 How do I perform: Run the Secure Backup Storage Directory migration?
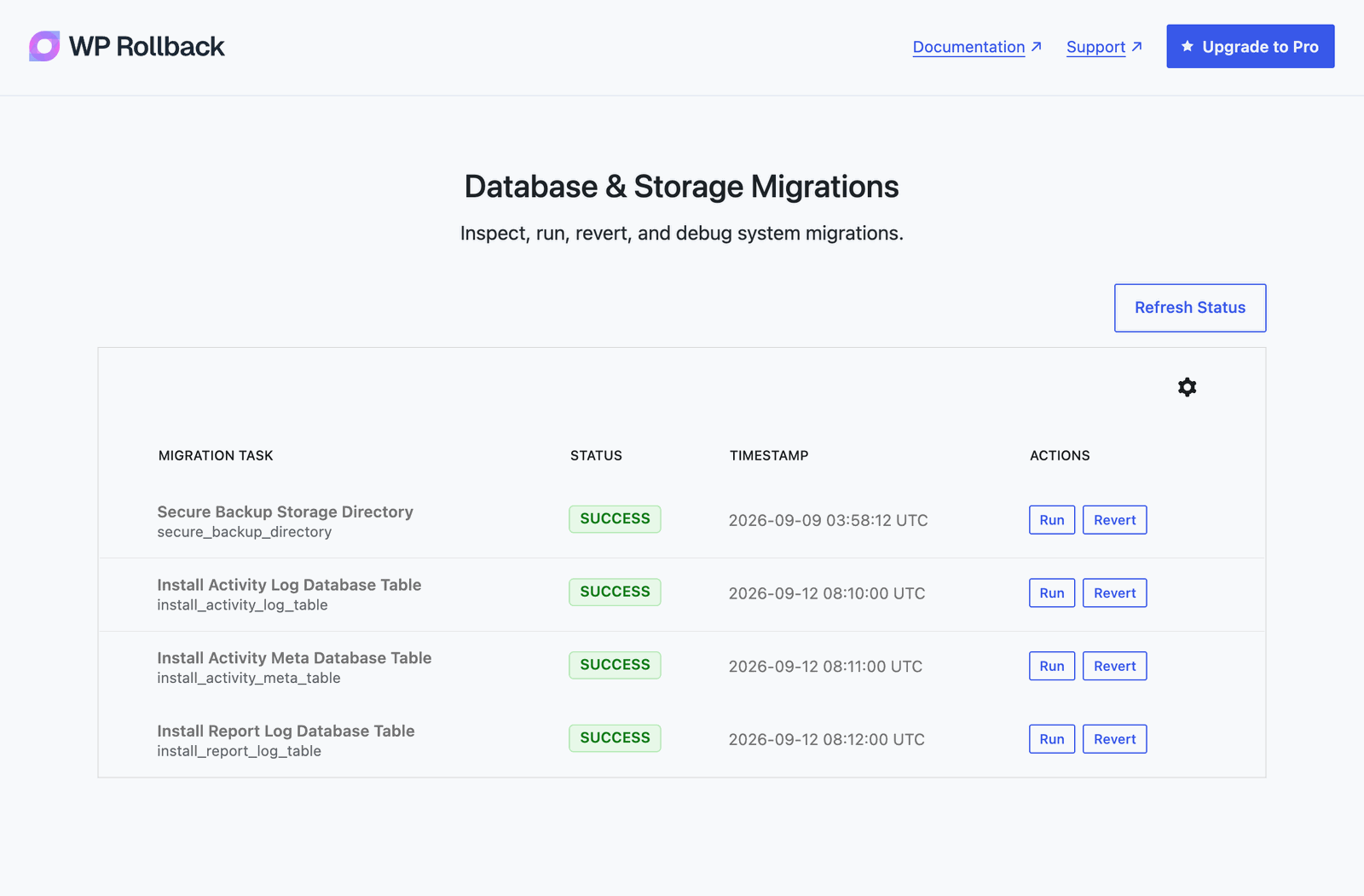pos(1051,520)
